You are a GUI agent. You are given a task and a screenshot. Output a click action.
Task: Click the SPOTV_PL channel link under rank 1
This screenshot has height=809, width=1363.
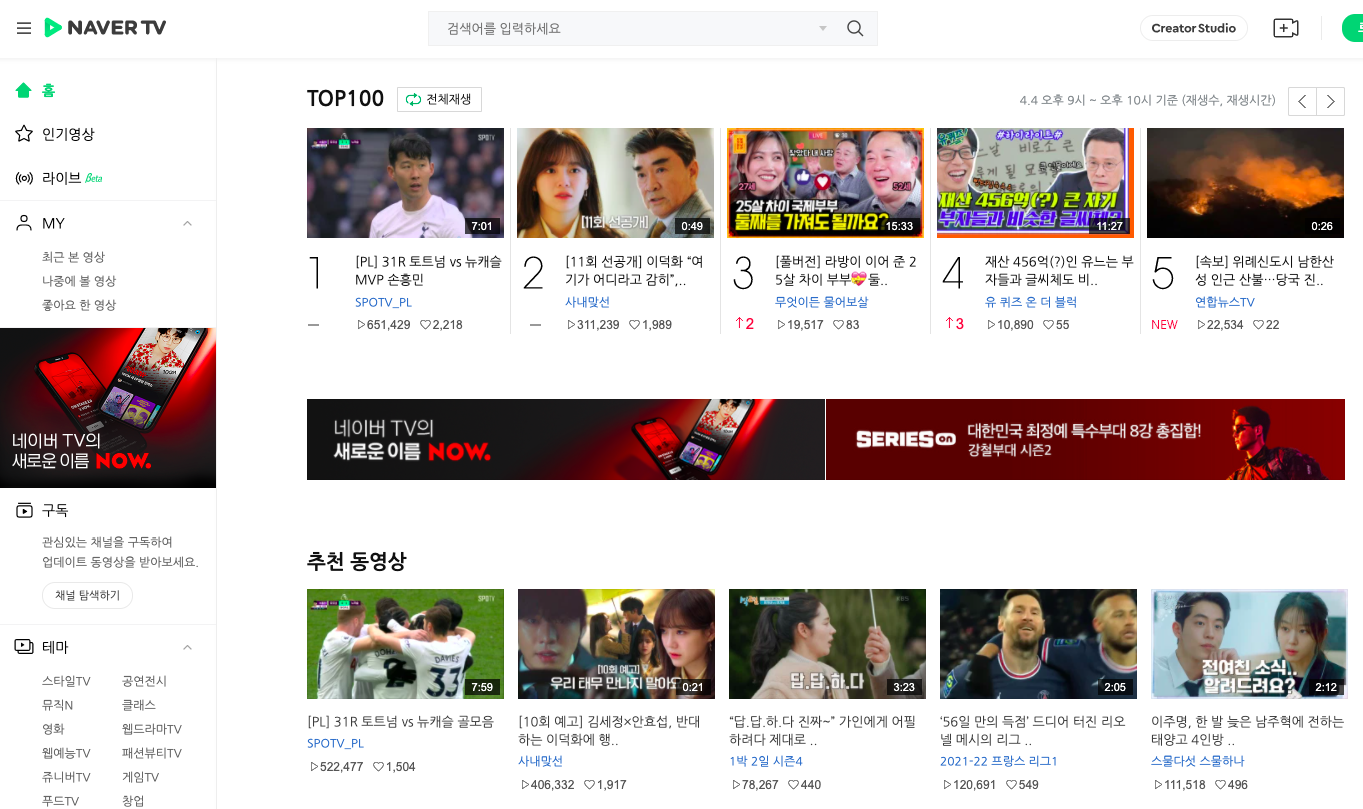383,302
